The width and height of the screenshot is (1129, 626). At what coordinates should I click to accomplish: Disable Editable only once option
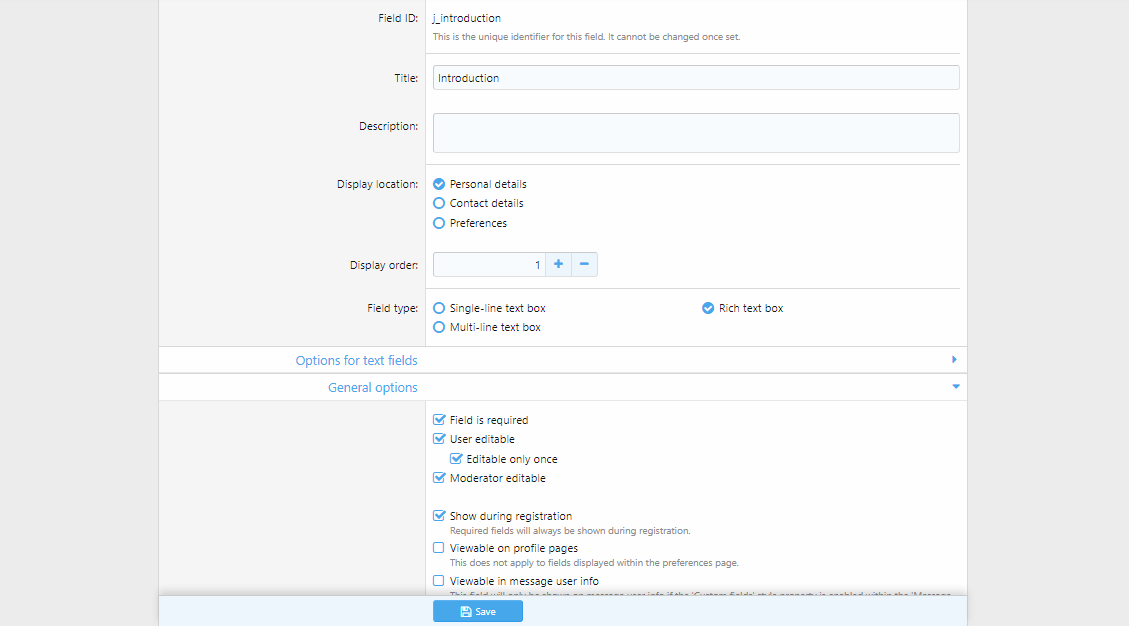pos(456,459)
